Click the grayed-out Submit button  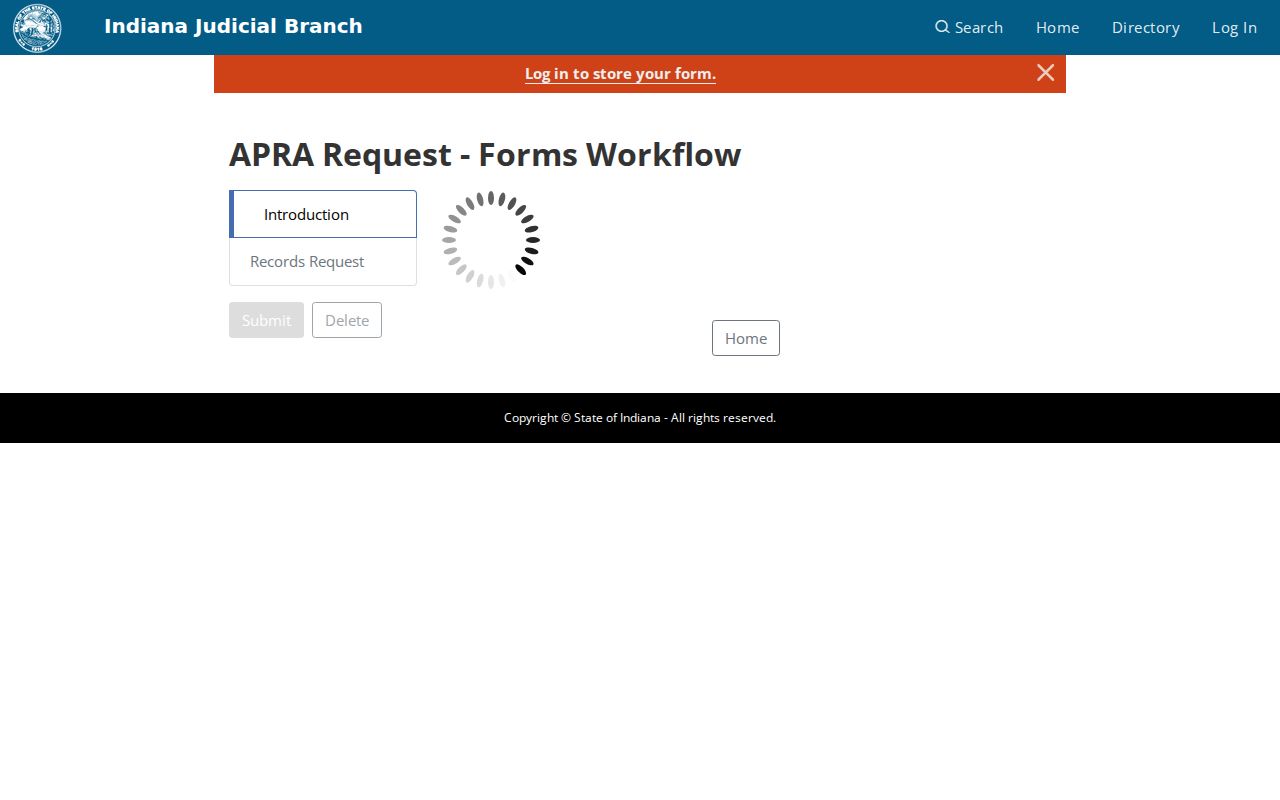tap(266, 320)
